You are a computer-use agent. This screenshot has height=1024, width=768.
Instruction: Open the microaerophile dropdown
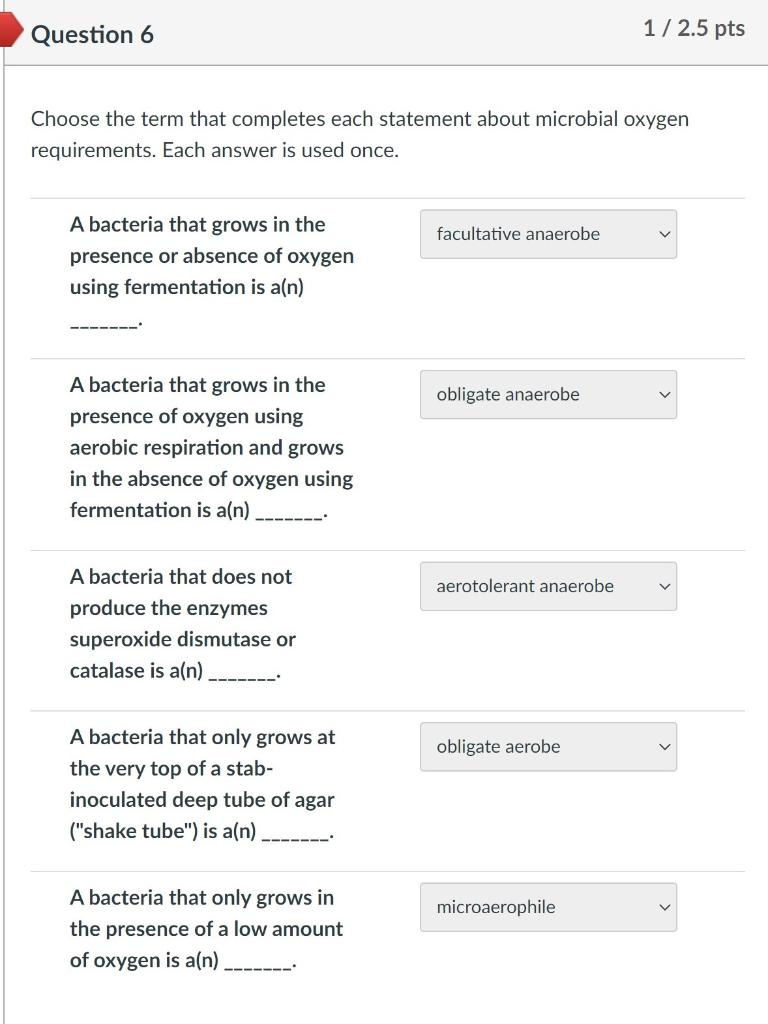[x=547, y=907]
